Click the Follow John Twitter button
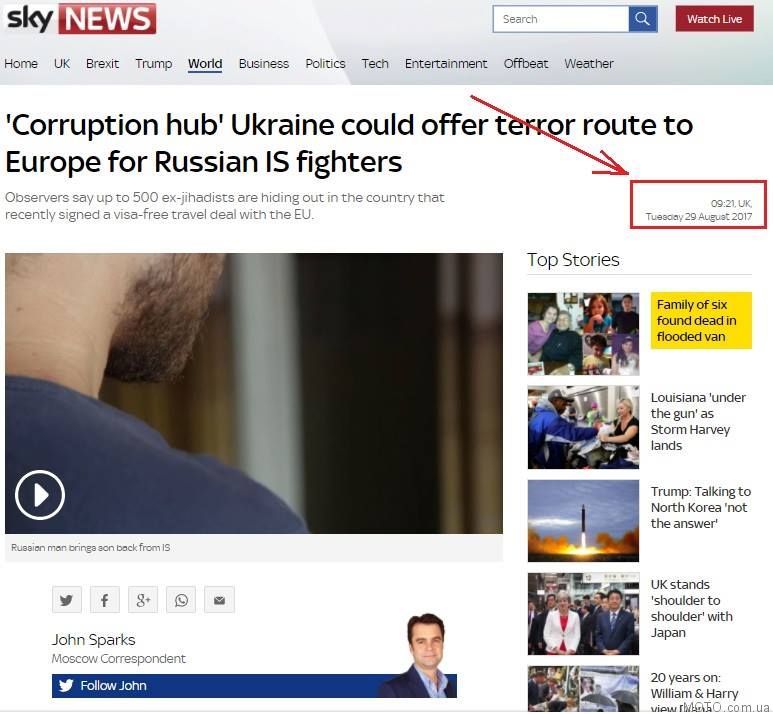The image size is (773, 714). click(x=254, y=685)
